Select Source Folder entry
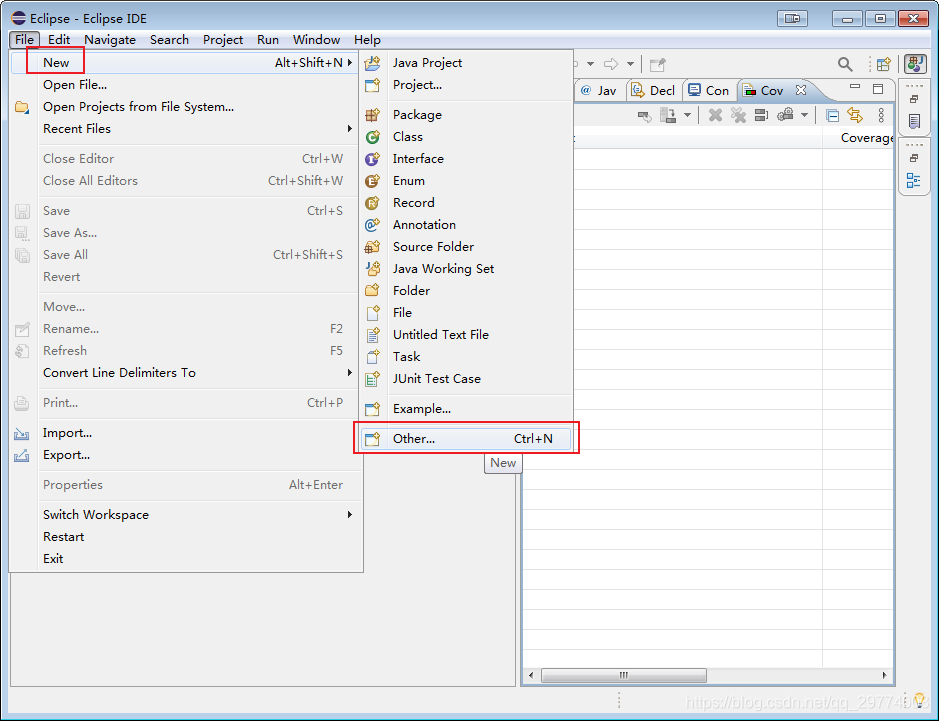This screenshot has height=721, width=939. 466,247
